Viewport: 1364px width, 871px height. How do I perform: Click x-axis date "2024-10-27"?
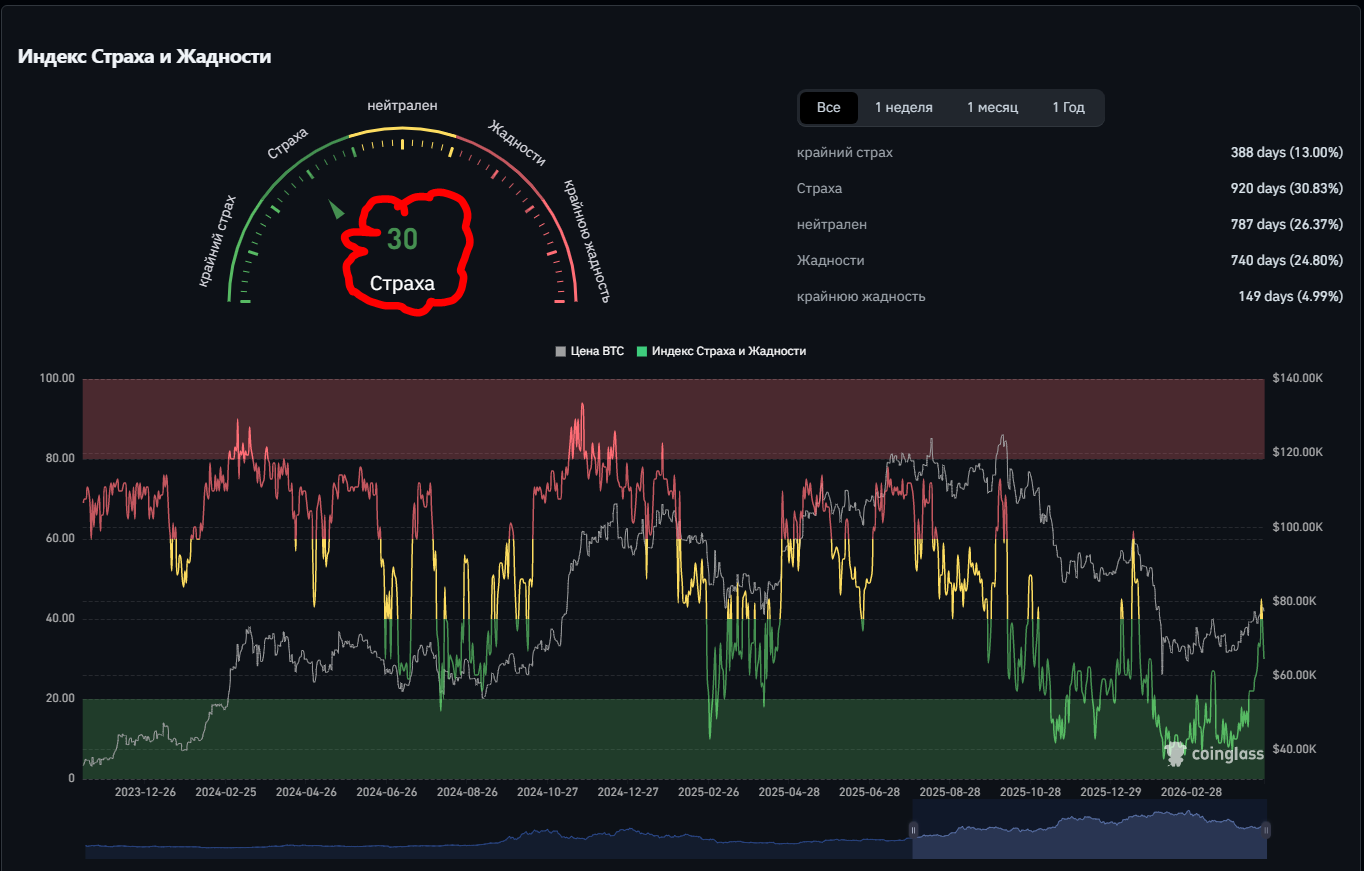click(547, 791)
